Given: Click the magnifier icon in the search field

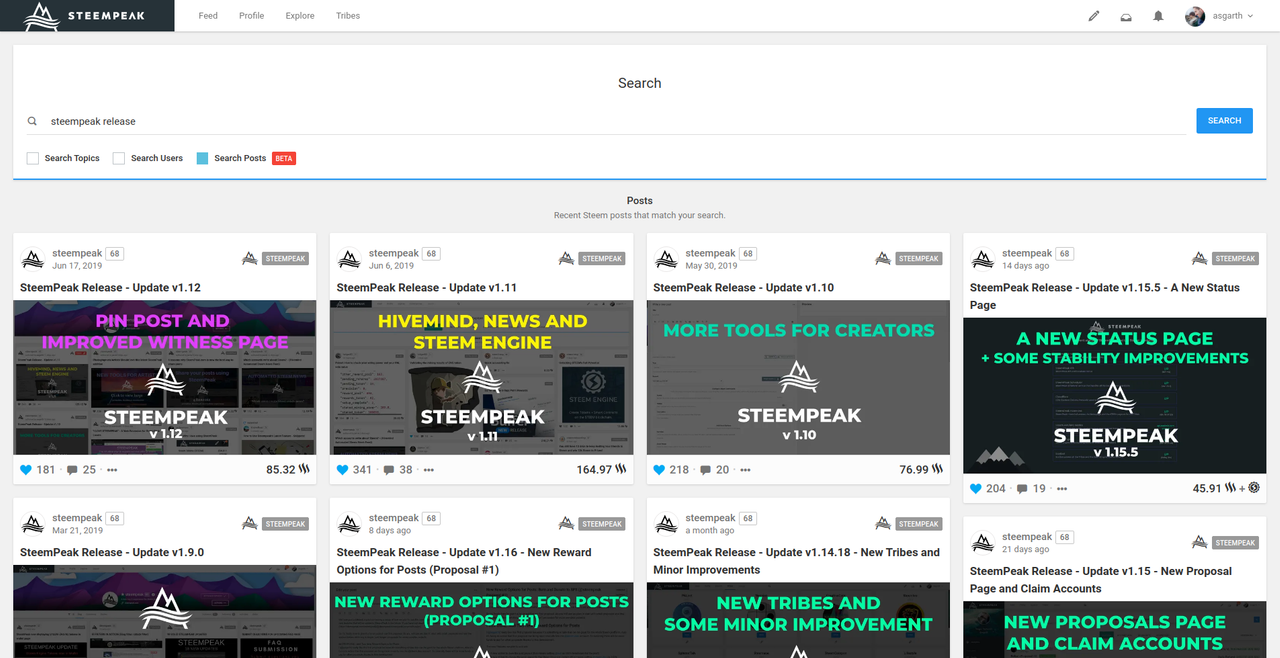Looking at the screenshot, I should [32, 121].
